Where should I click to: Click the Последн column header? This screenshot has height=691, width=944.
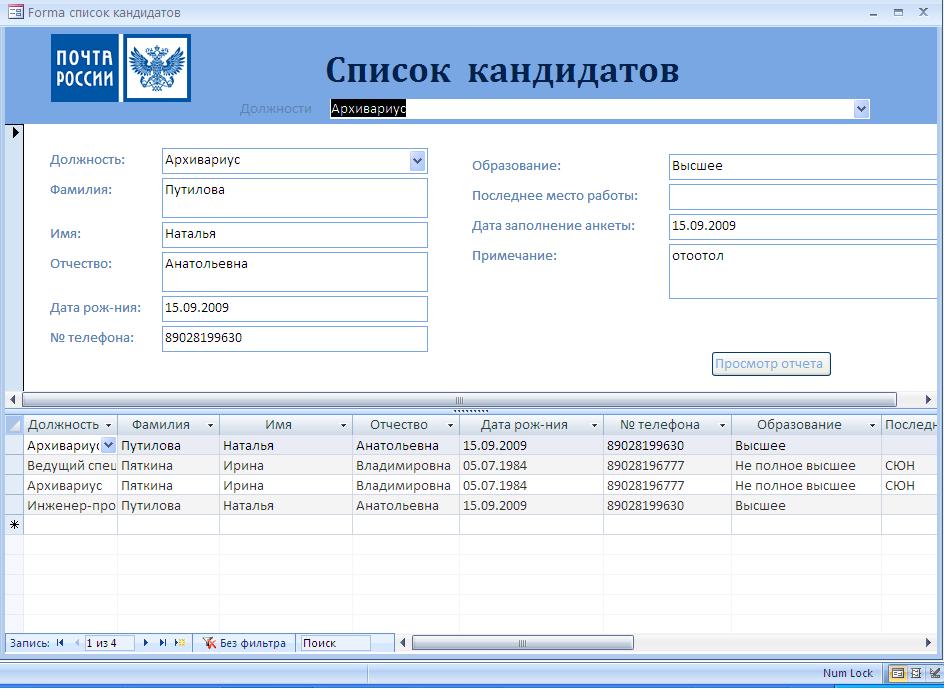[x=910, y=425]
